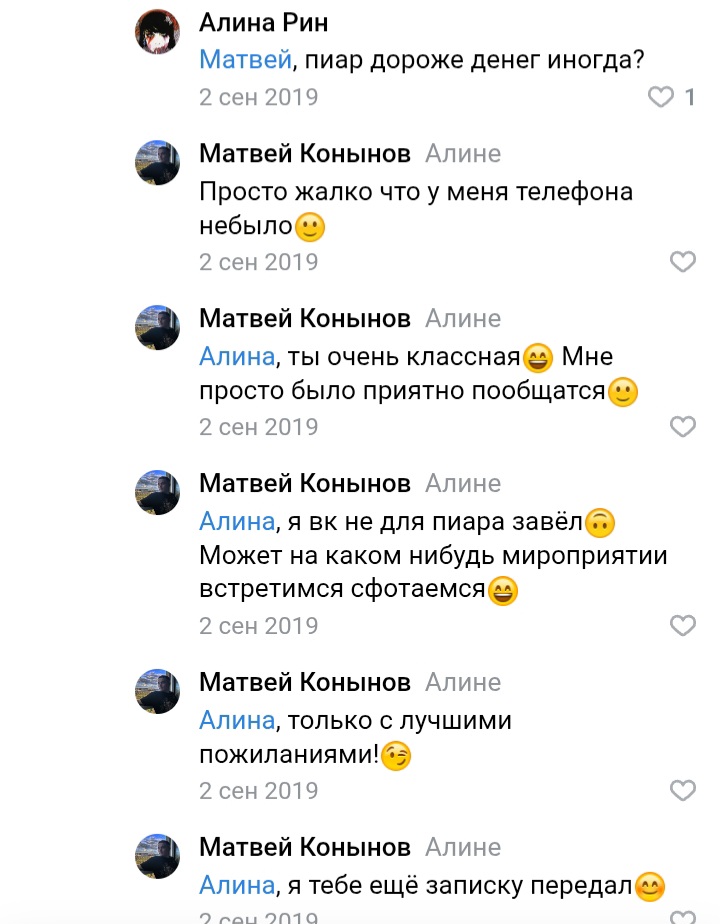This screenshot has height=924, width=720.
Task: Open the "Алина Рин" author name
Action: click(x=264, y=22)
